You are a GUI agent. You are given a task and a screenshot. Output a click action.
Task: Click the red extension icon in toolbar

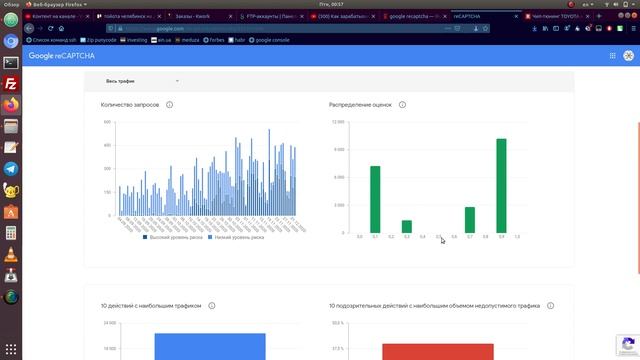pyautogui.click(x=609, y=29)
